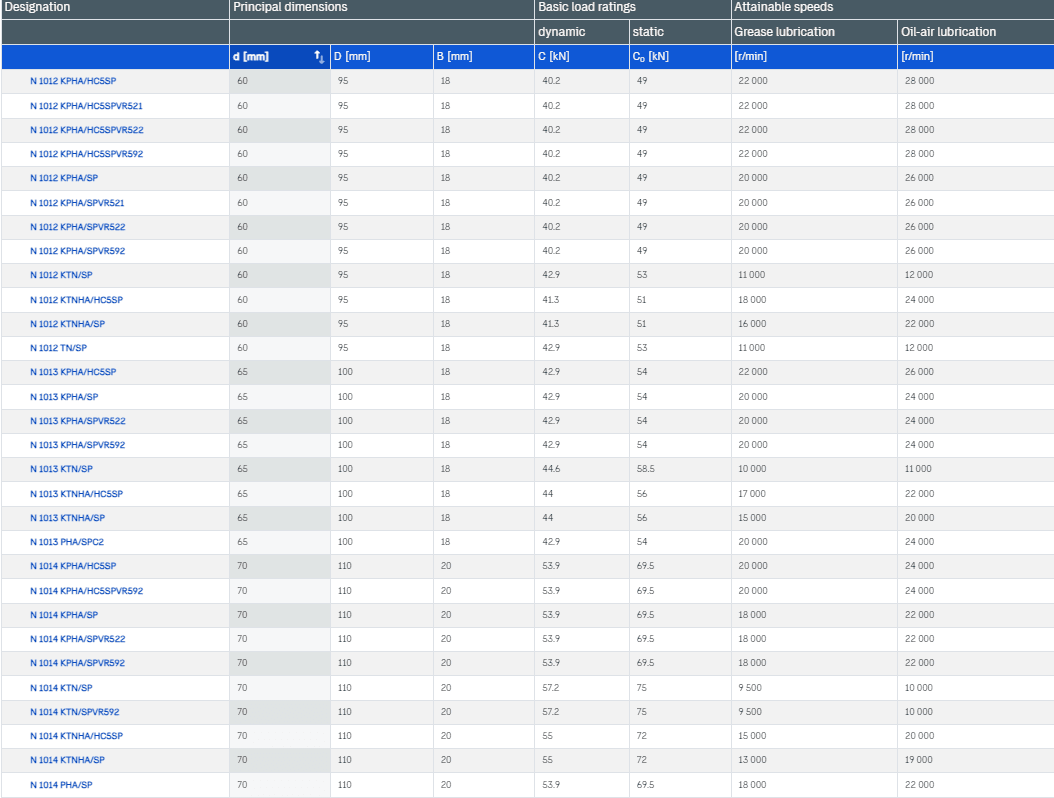Sort by the D [mm] column header

(351, 57)
